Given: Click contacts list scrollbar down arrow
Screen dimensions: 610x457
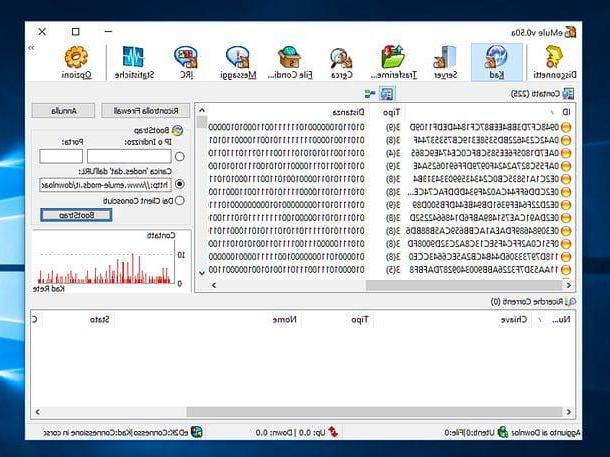Looking at the screenshot, I should 202,273.
